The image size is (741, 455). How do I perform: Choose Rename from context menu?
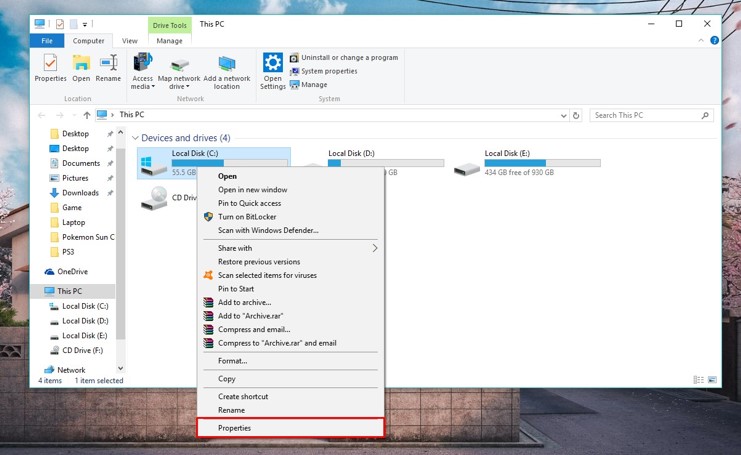[x=290, y=411]
